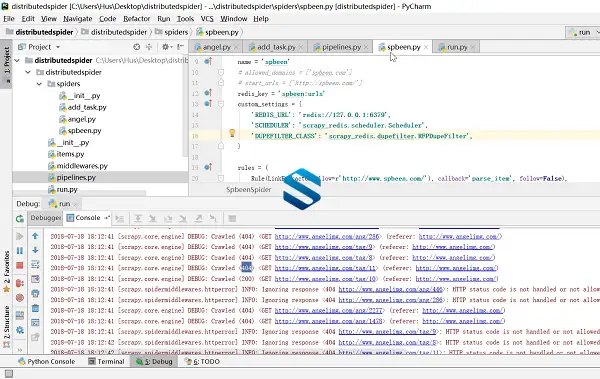The height and width of the screenshot is (379, 600).
Task: Open the Refactor menu
Action: click(137, 19)
